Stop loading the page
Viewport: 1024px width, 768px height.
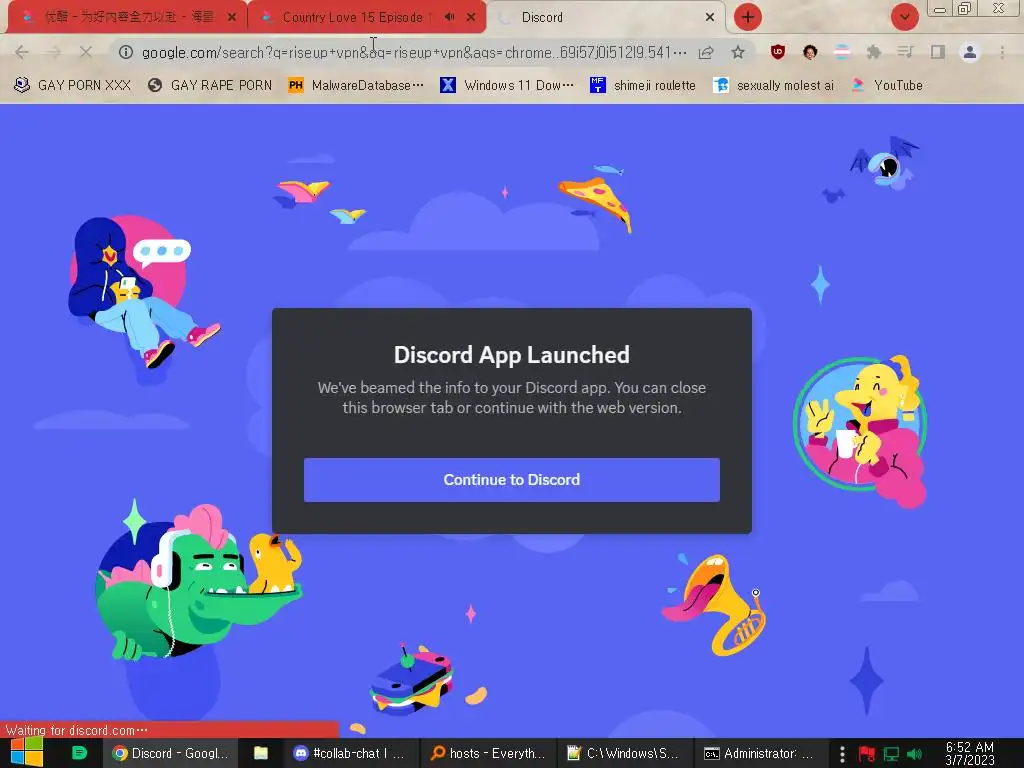point(86,52)
